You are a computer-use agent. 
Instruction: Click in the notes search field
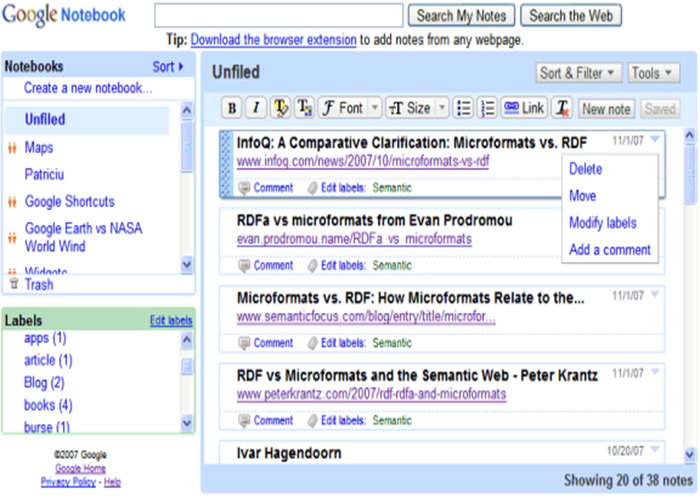point(279,16)
